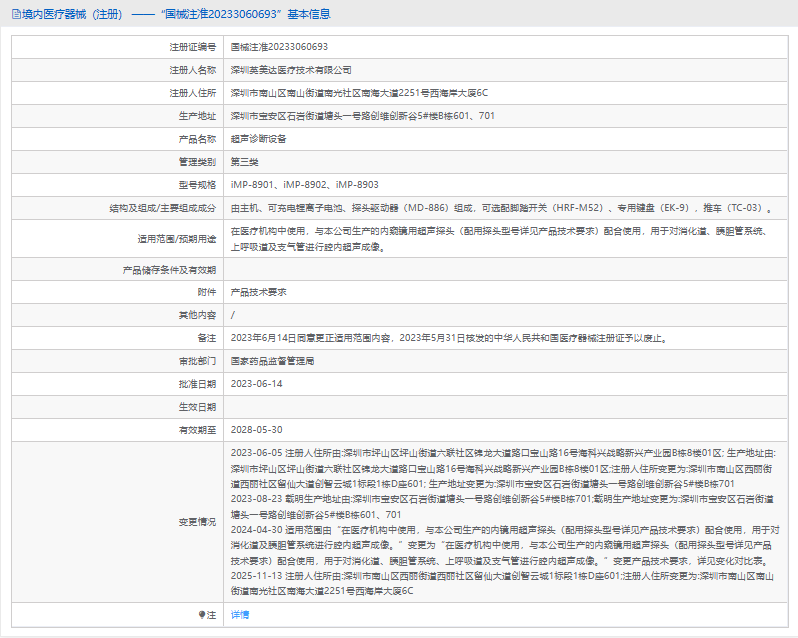The height and width of the screenshot is (638, 798).
Task: Click the remark text starting 2023年6月14日
Action: (449, 338)
